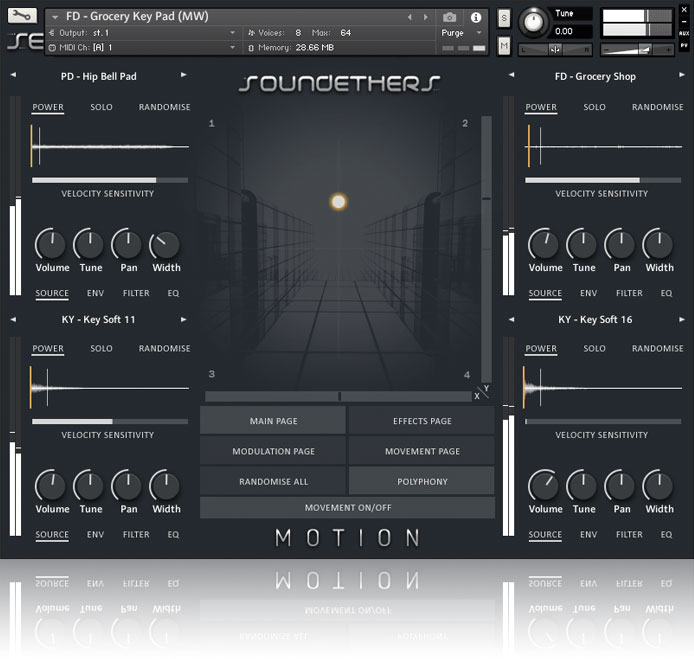
Task: Go to next instrument preset arrow
Action: [x=424, y=18]
